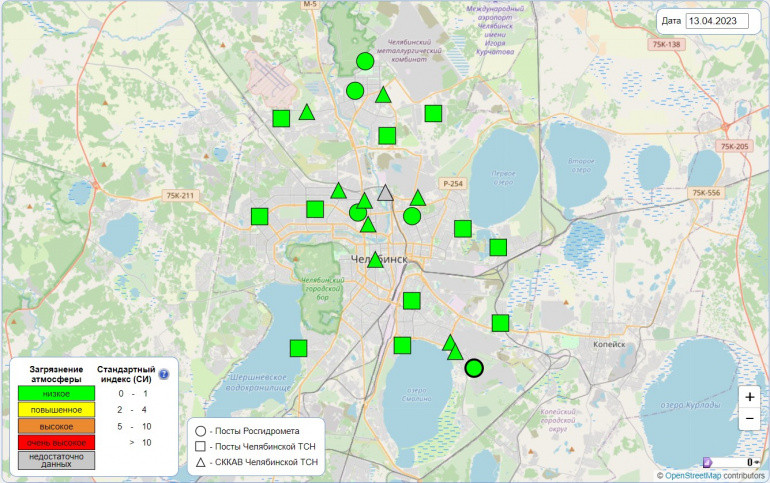This screenshot has height=483, width=770.
Task: Click green circle marker south of P-254 label
Action: [x=411, y=216]
